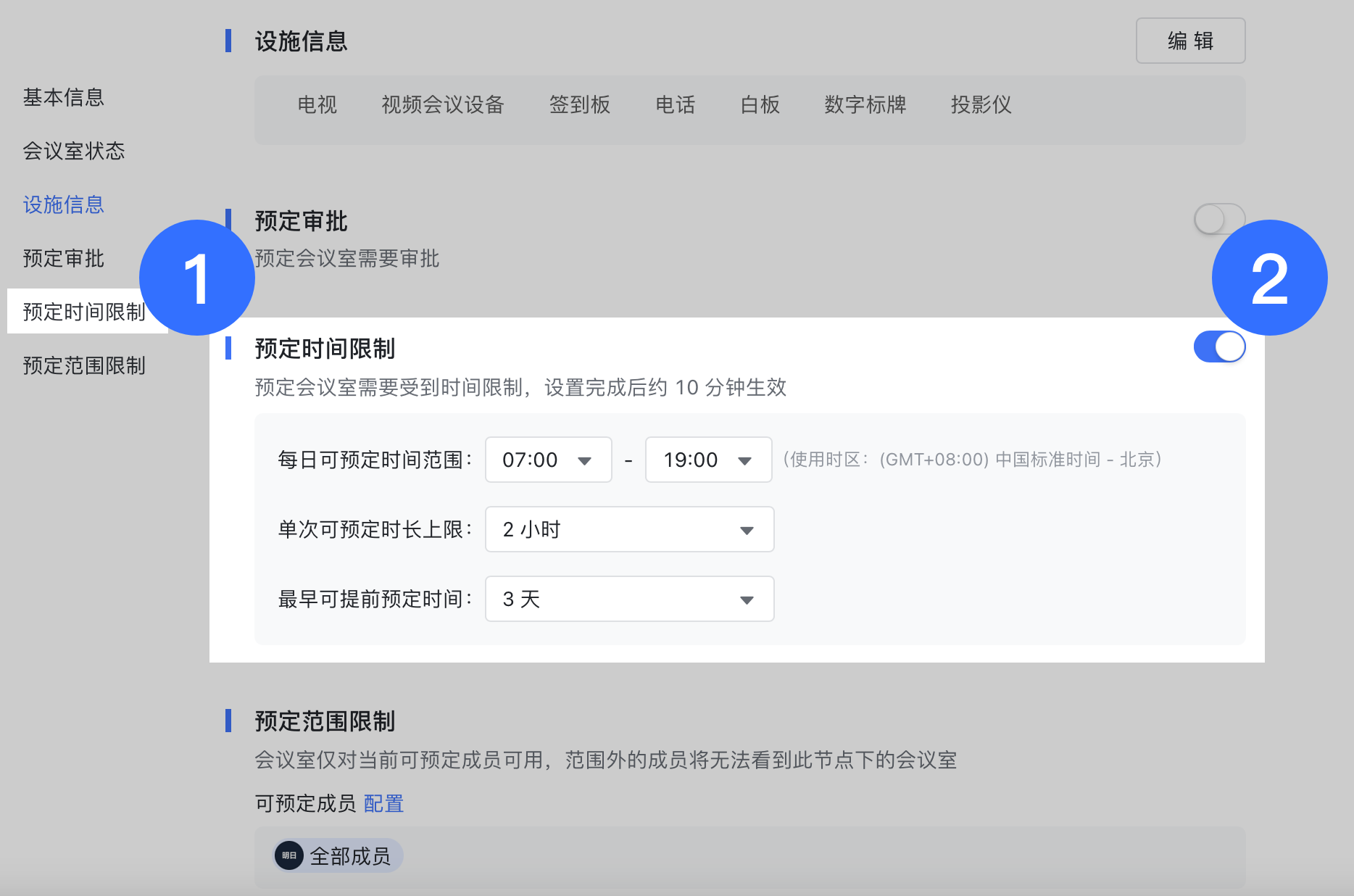Click the 配置 link for bookable members

383,803
